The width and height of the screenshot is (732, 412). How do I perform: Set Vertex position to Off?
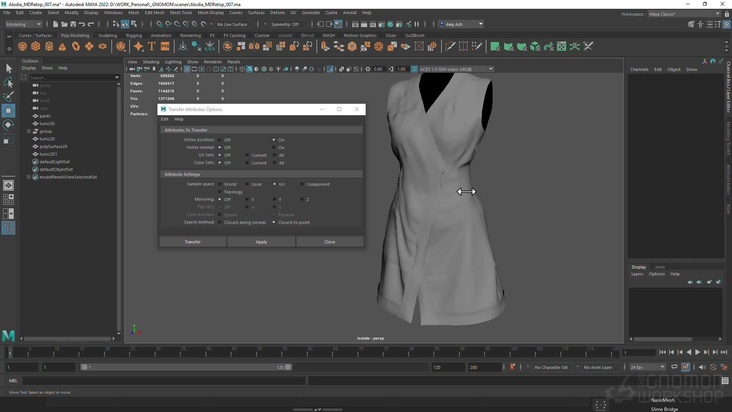pyautogui.click(x=220, y=140)
